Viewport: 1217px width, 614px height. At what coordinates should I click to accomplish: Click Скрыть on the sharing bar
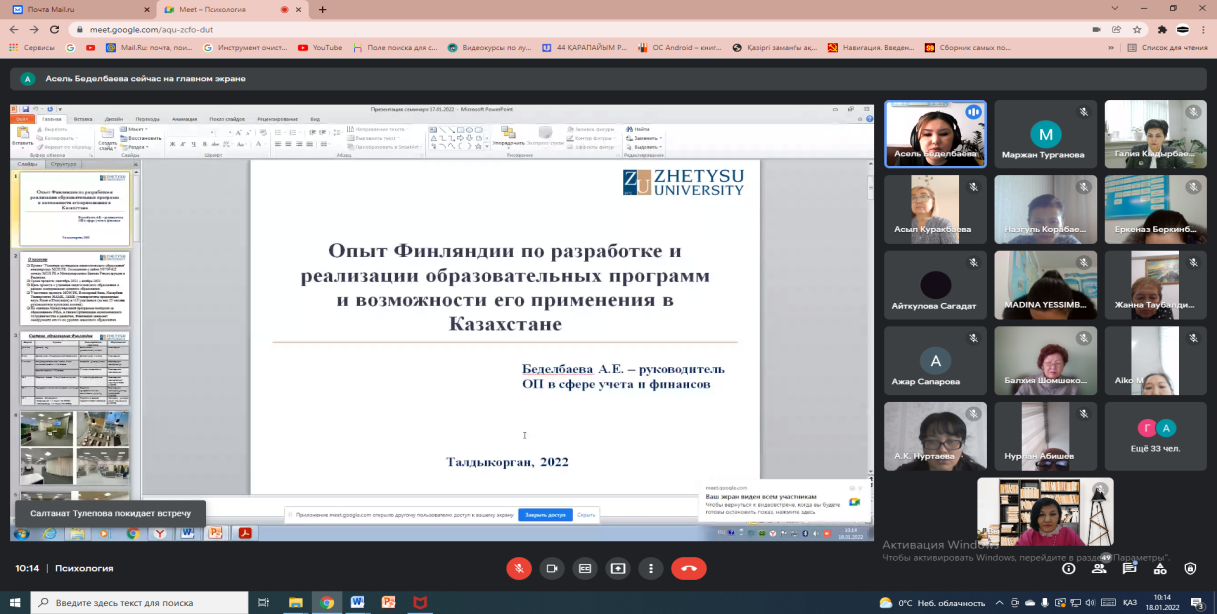click(x=586, y=515)
